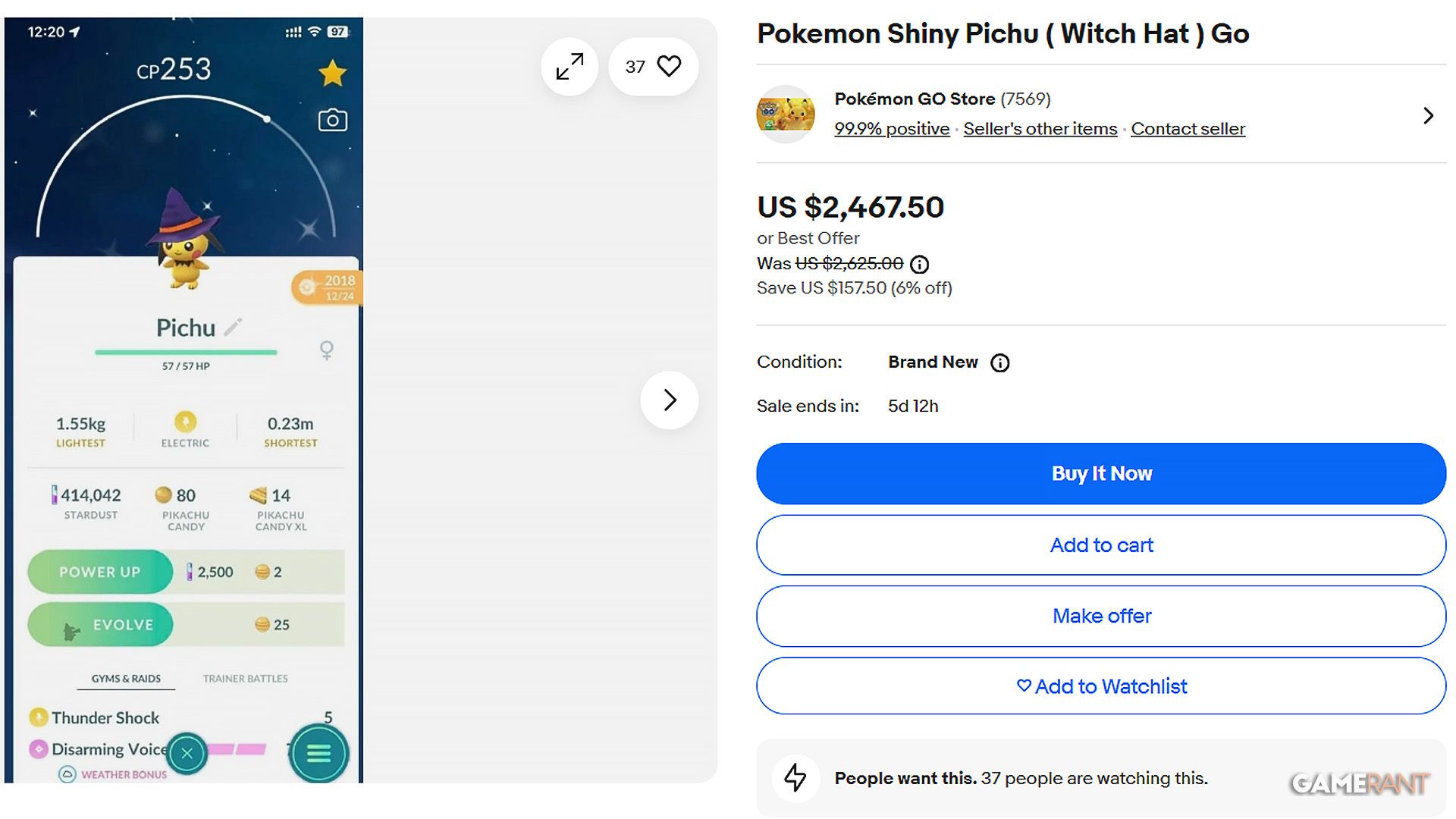Click the pencil icon to rename Pichu
1456x819 pixels.
(x=234, y=327)
